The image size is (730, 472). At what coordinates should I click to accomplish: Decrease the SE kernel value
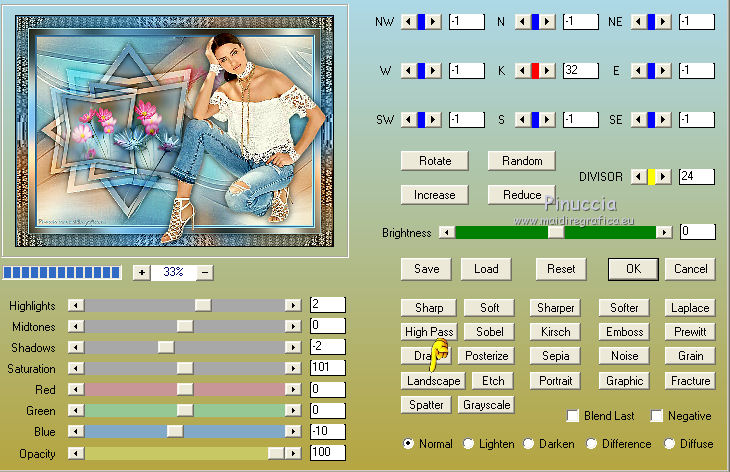pos(638,120)
